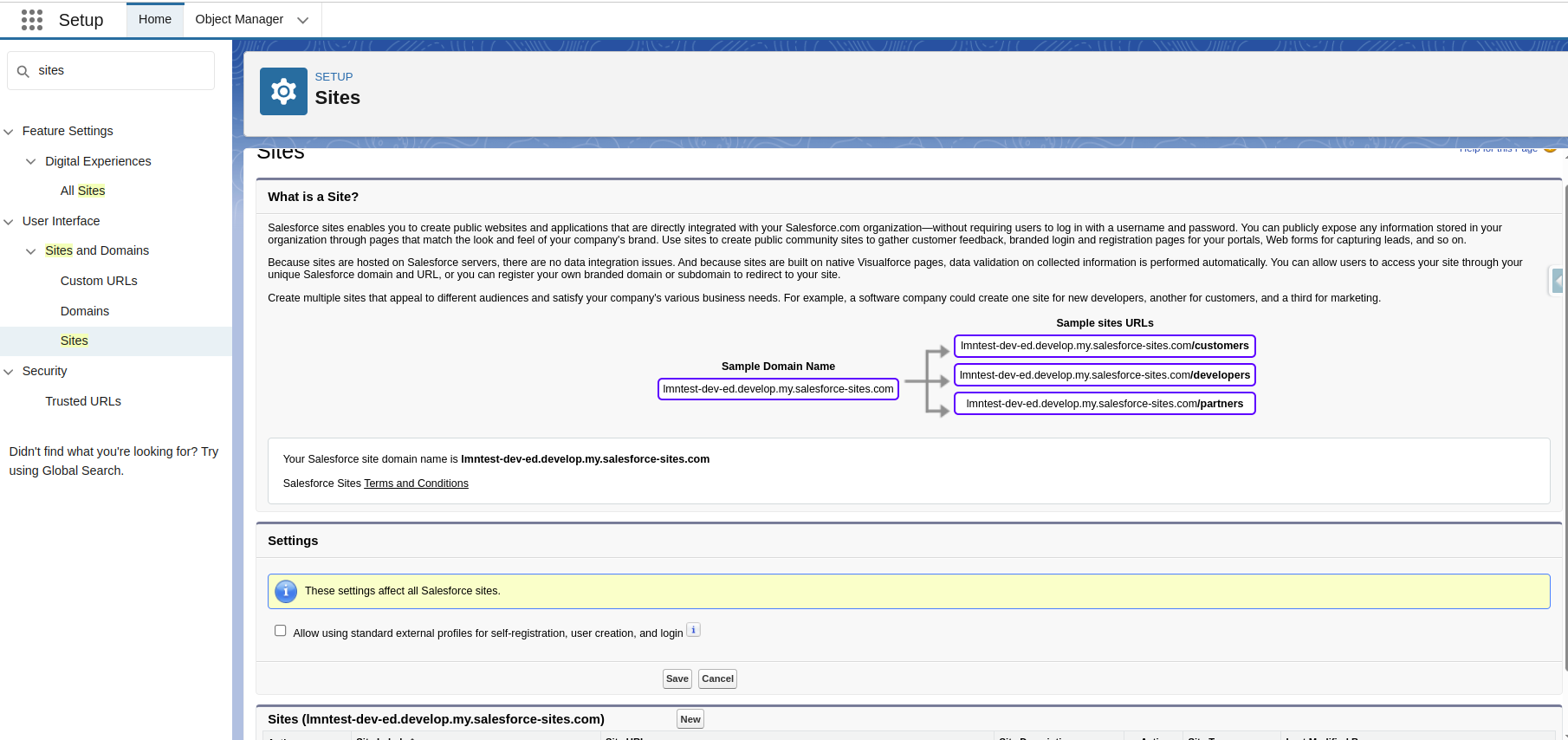Open the collapsed side panel arrow handle
This screenshot has height=740, width=1568.
(1558, 281)
